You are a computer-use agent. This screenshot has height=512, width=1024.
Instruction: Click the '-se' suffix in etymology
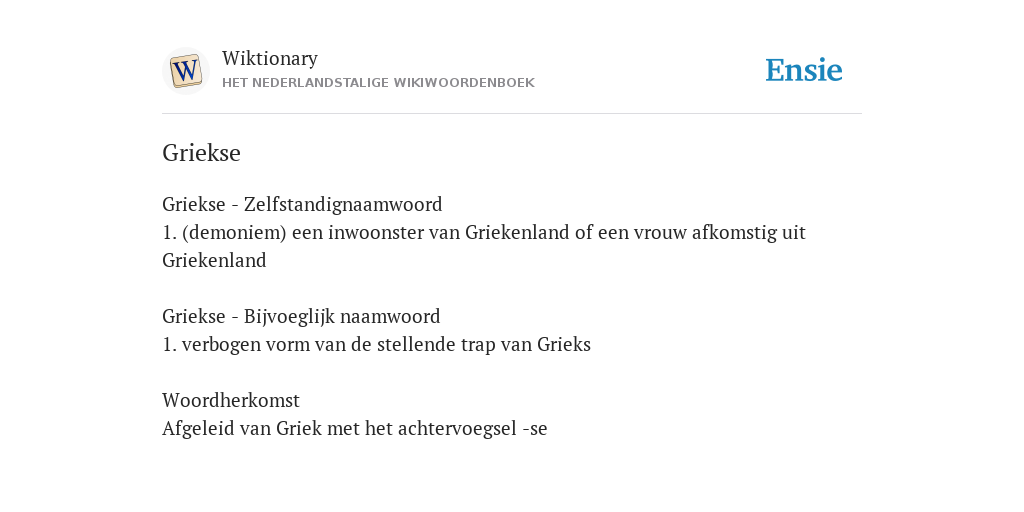pos(535,429)
